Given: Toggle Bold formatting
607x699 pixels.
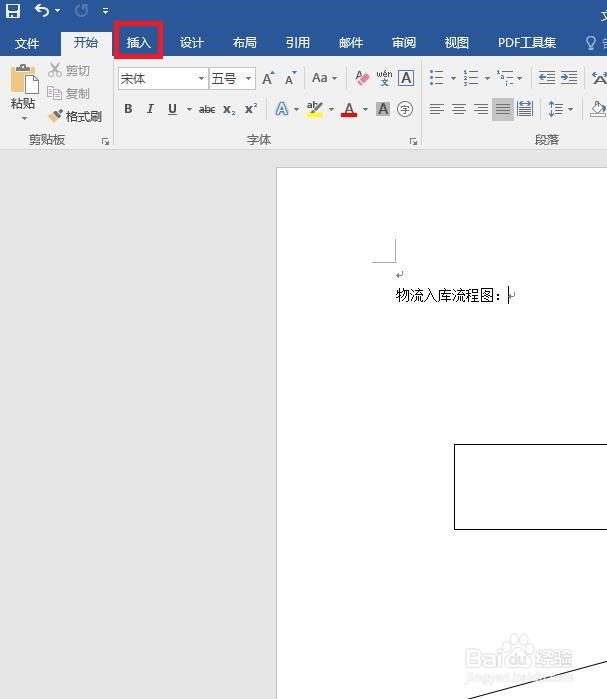Looking at the screenshot, I should click(128, 109).
